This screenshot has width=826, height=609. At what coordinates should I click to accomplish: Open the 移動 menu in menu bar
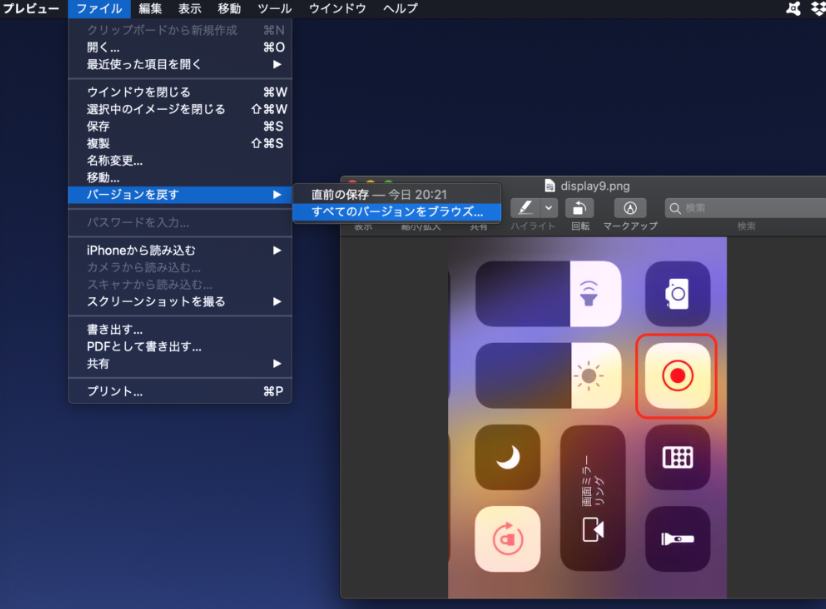pyautogui.click(x=229, y=8)
